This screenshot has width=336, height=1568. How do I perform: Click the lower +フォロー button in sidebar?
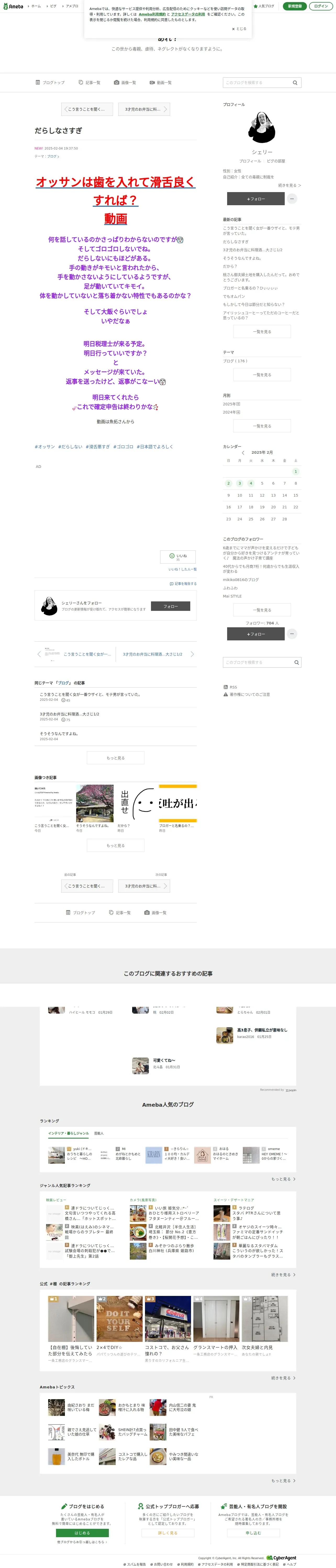(x=255, y=634)
